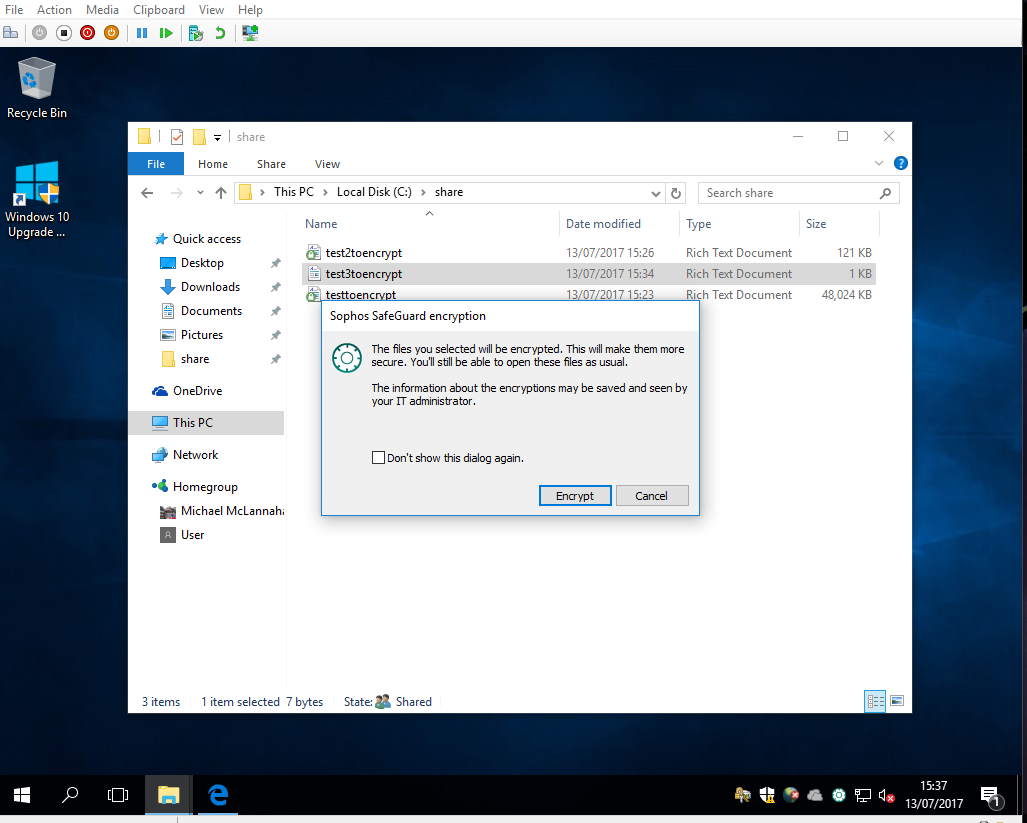1027x823 pixels.
Task: Shut down the VM using the red power icon
Action: click(87, 33)
